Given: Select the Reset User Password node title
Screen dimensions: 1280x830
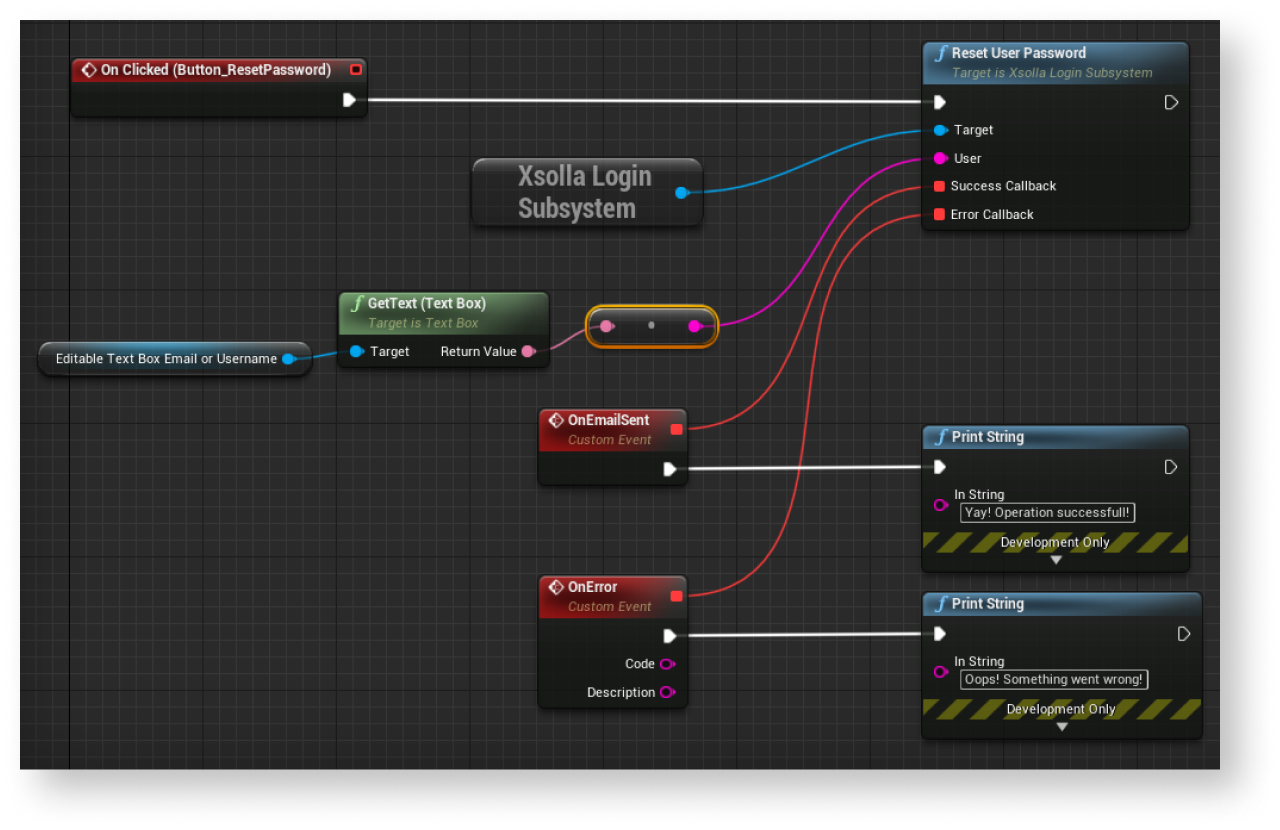Looking at the screenshot, I should (x=1018, y=53).
